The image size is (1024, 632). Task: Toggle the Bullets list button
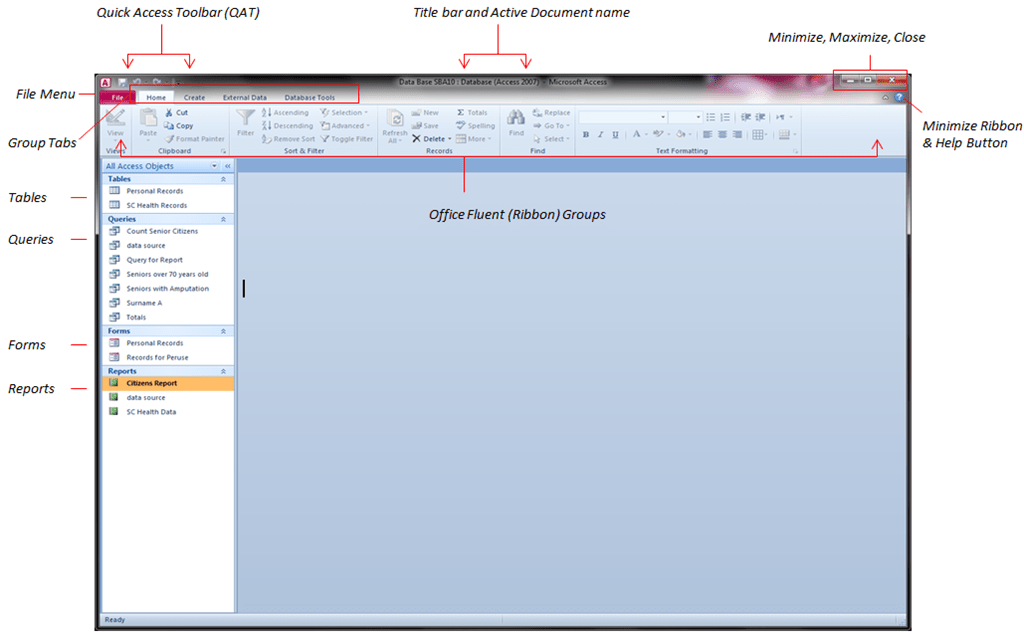[x=711, y=117]
